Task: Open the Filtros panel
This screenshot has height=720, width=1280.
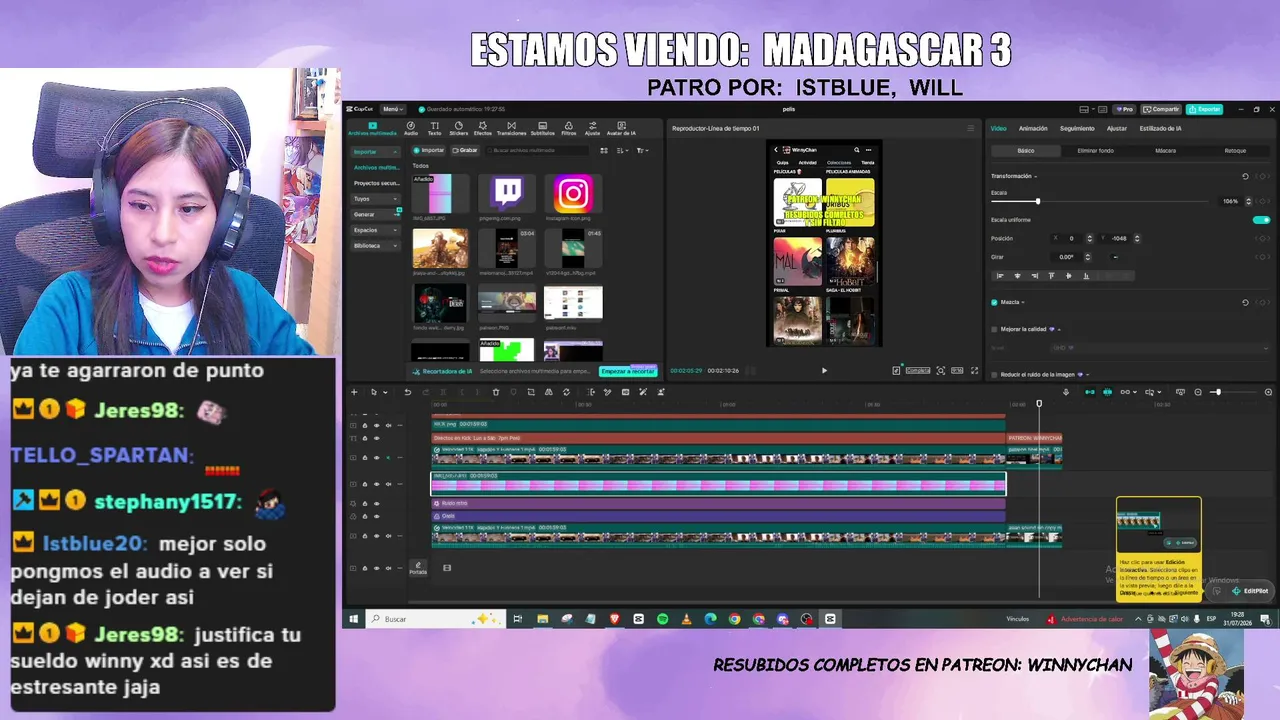Action: (569, 128)
